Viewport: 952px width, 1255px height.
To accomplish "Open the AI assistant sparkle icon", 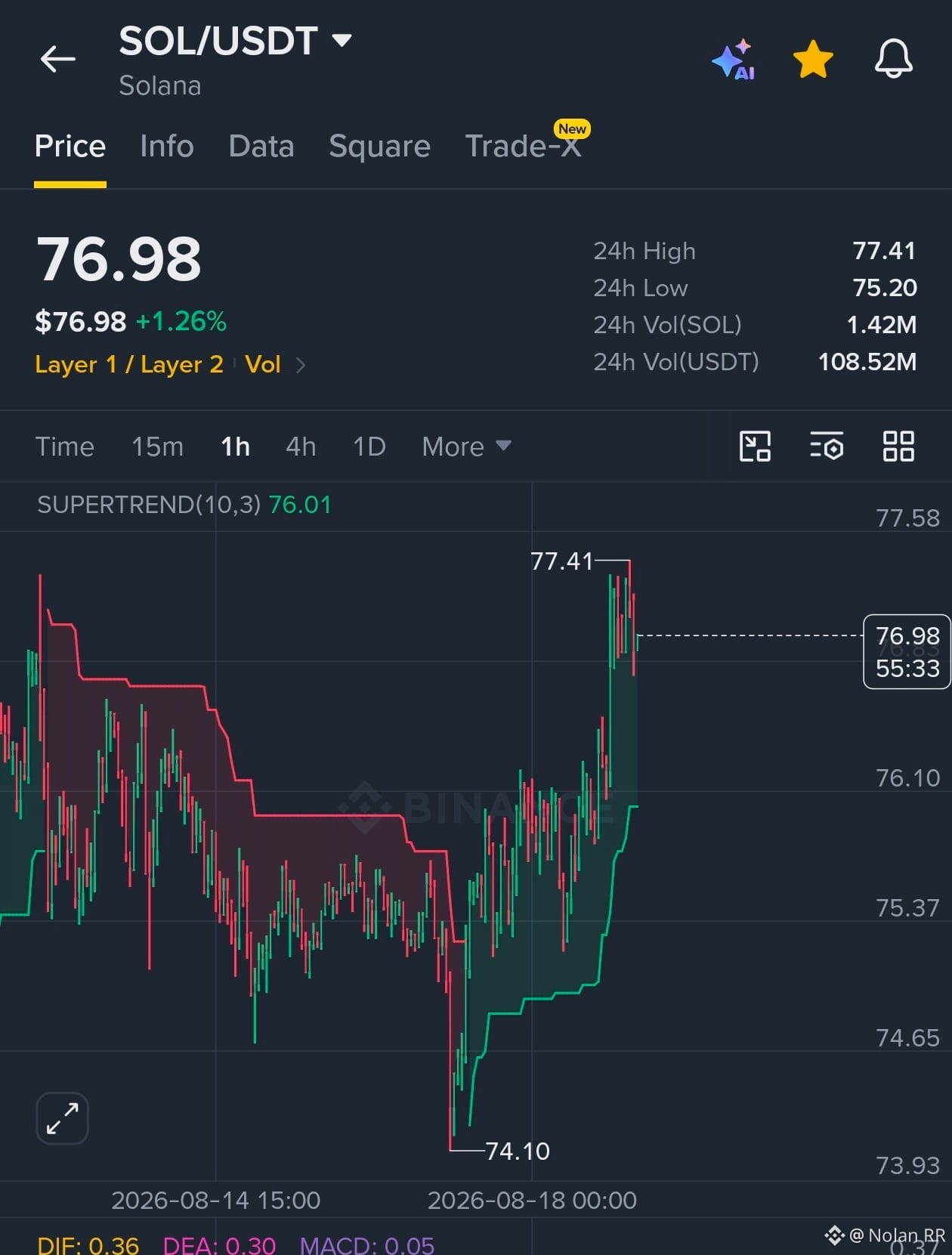I will (733, 59).
